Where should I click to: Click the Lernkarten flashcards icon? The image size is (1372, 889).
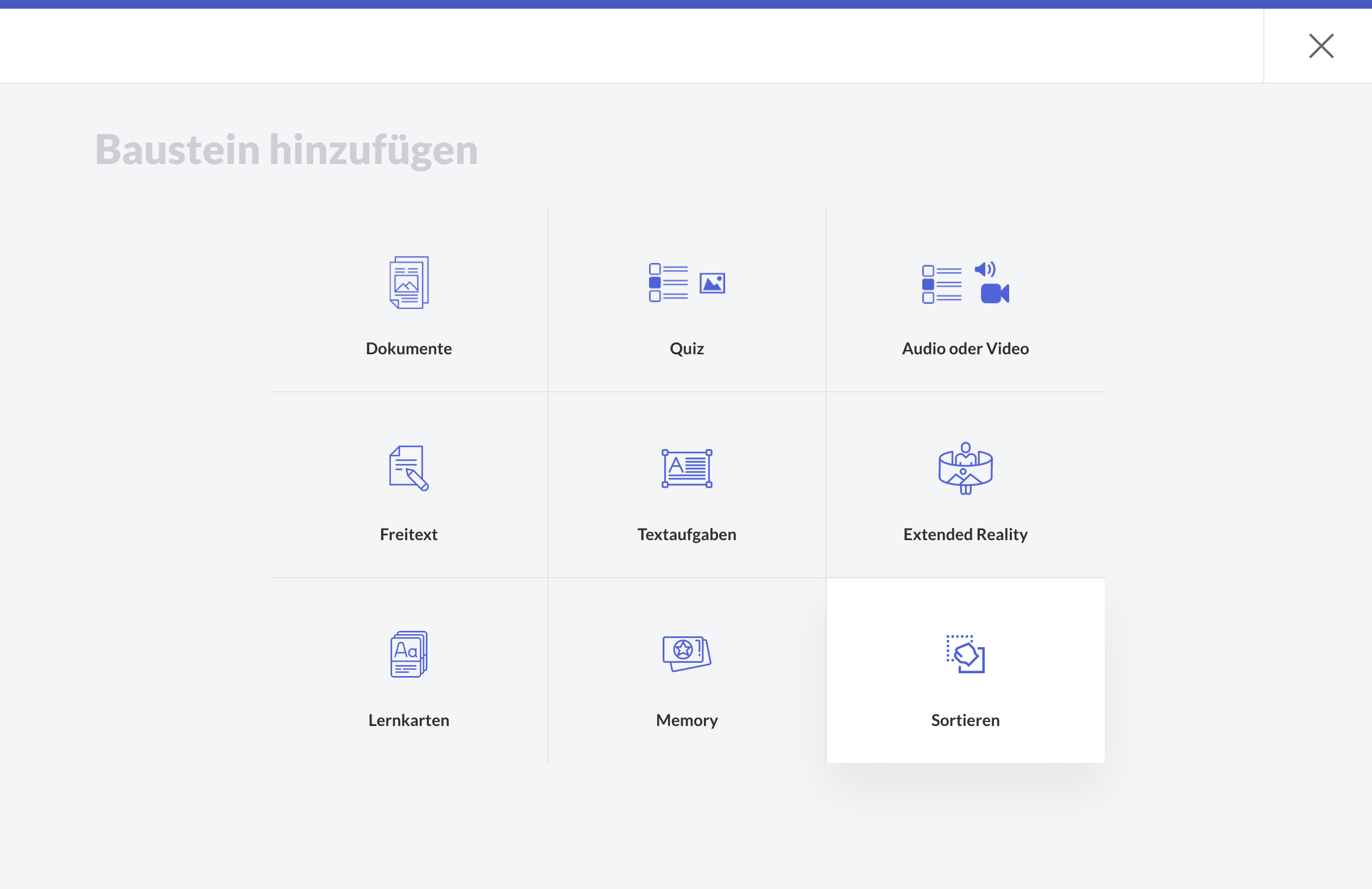[408, 654]
